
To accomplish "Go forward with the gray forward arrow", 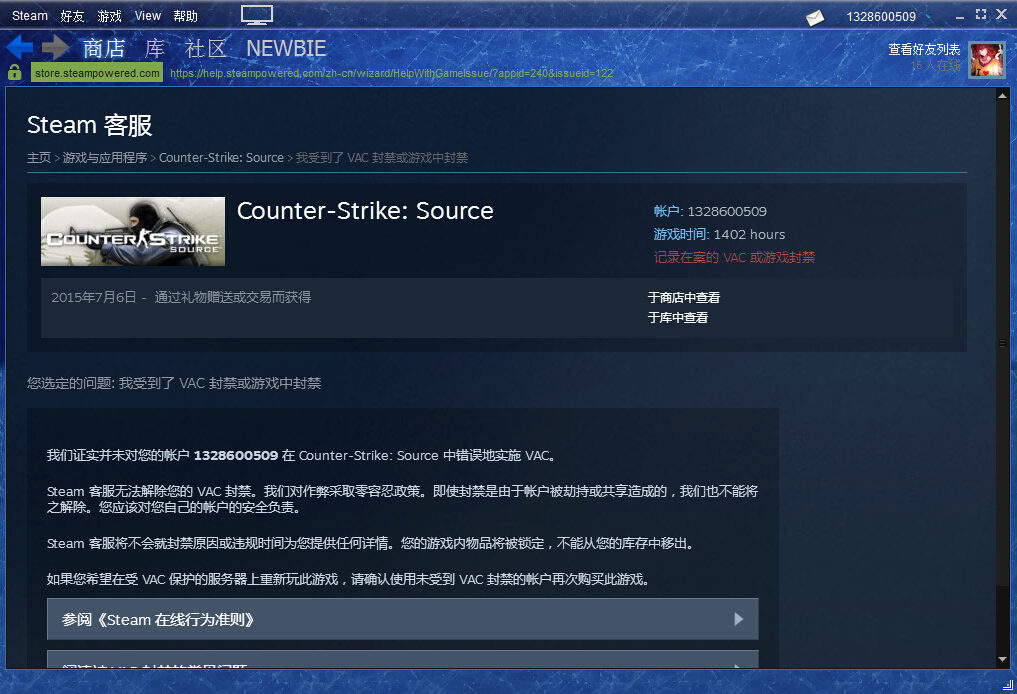I will 56,47.
